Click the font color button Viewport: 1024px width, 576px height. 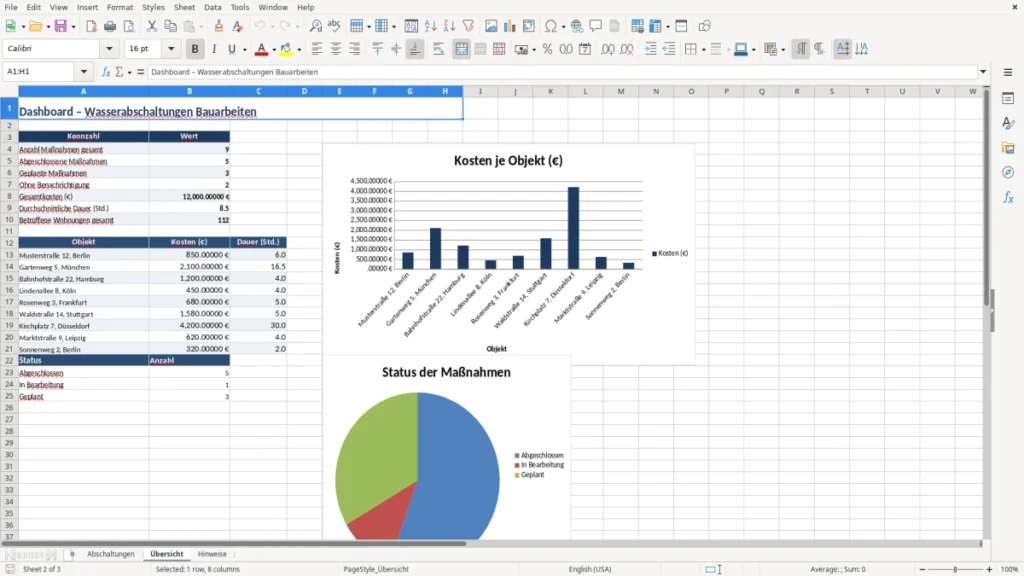point(261,49)
